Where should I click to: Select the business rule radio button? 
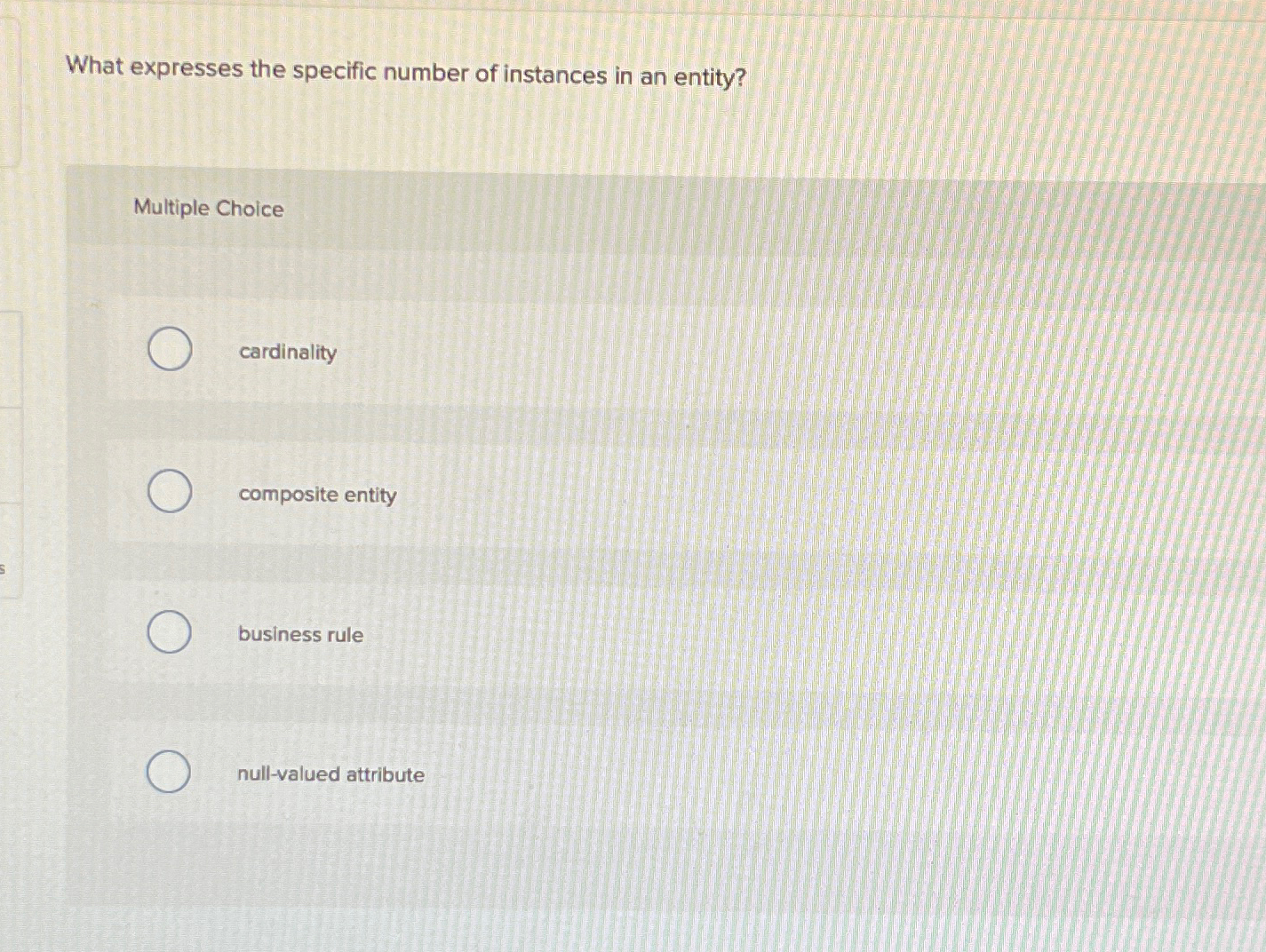coord(168,632)
